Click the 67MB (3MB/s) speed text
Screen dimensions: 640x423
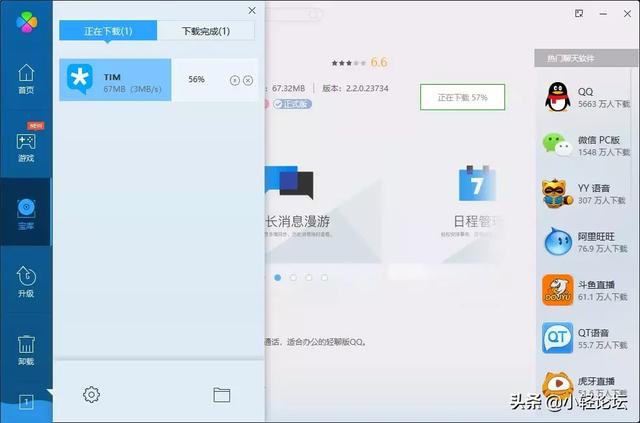(132, 89)
